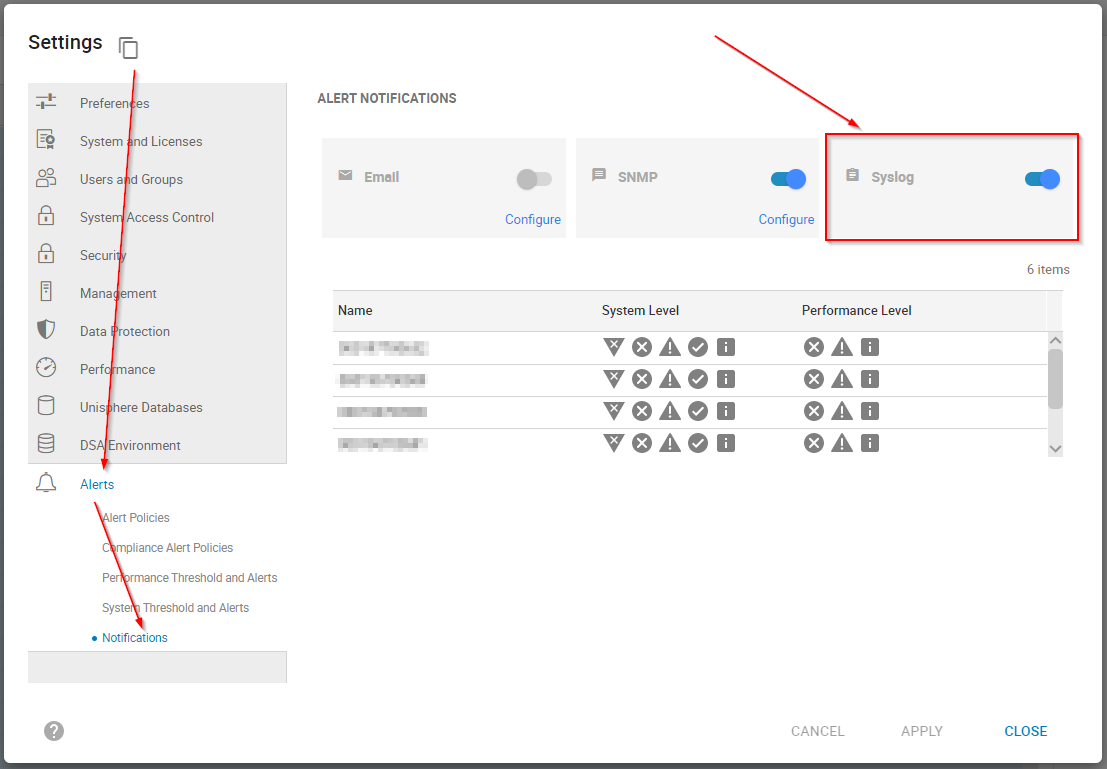Select the Notifications sub-item
Viewport: 1107px width, 769px height.
click(x=135, y=637)
